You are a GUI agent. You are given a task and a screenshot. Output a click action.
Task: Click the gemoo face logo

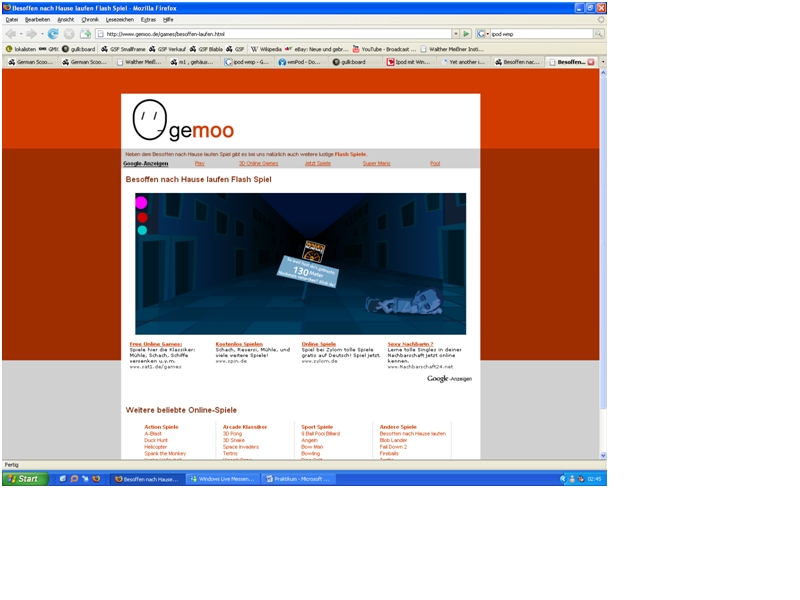click(149, 119)
